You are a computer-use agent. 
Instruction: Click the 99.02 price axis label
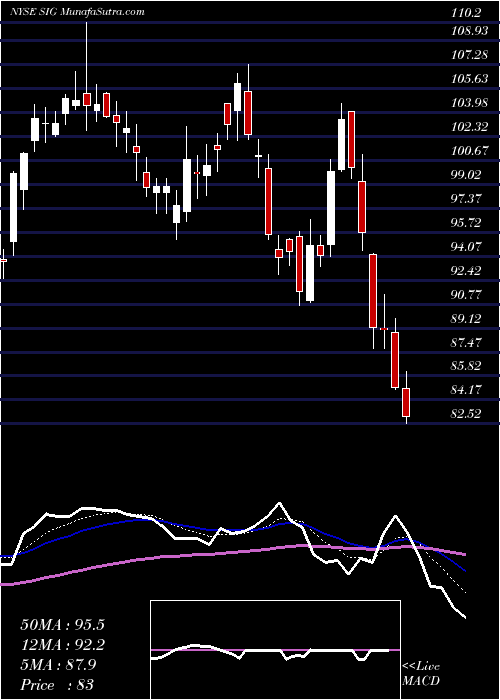click(467, 175)
